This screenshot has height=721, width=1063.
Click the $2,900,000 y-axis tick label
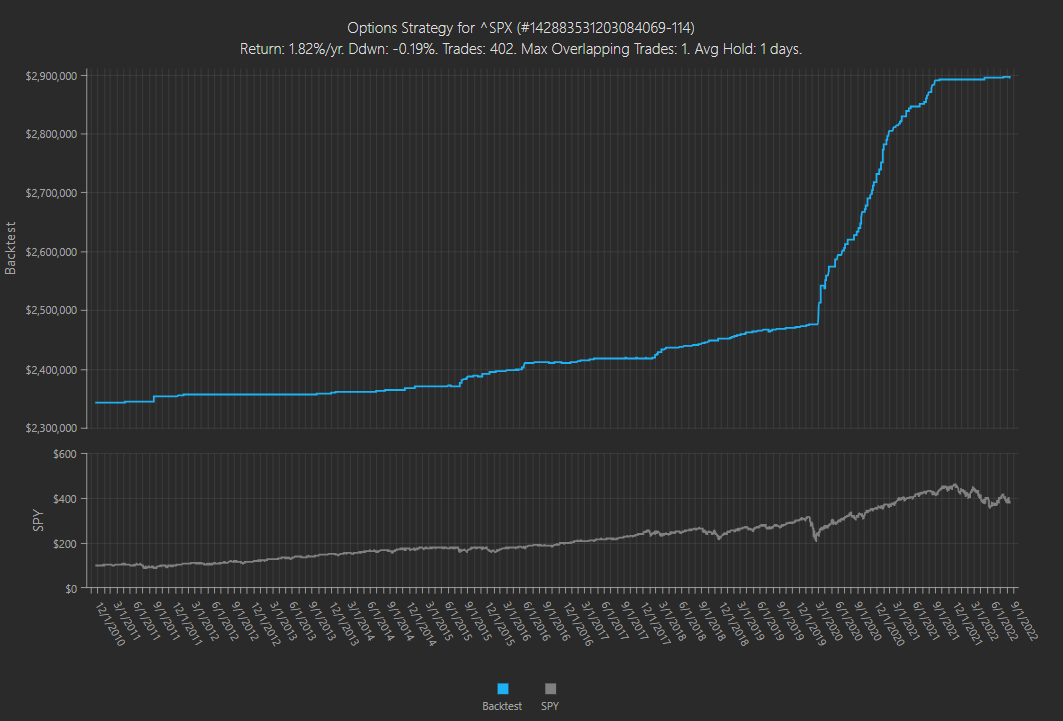click(52, 76)
